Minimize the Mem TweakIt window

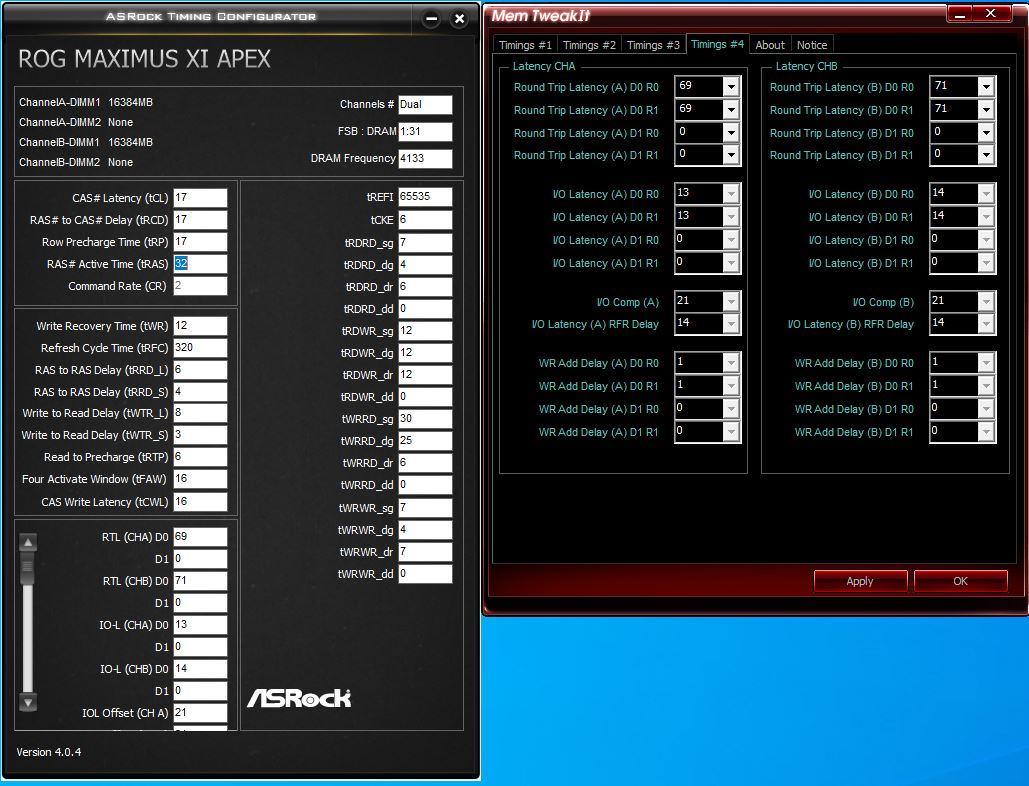point(959,14)
